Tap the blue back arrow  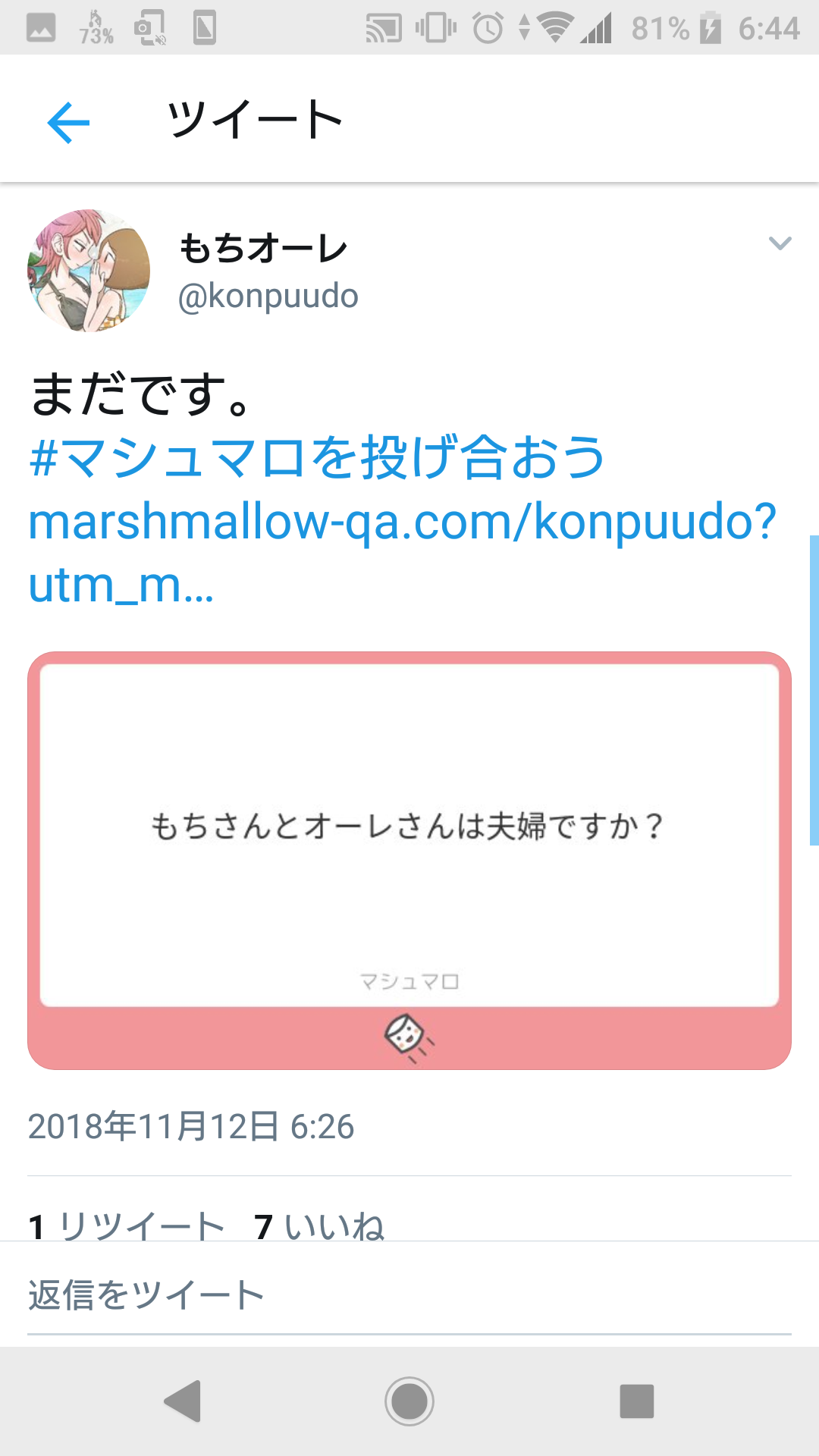[68, 122]
